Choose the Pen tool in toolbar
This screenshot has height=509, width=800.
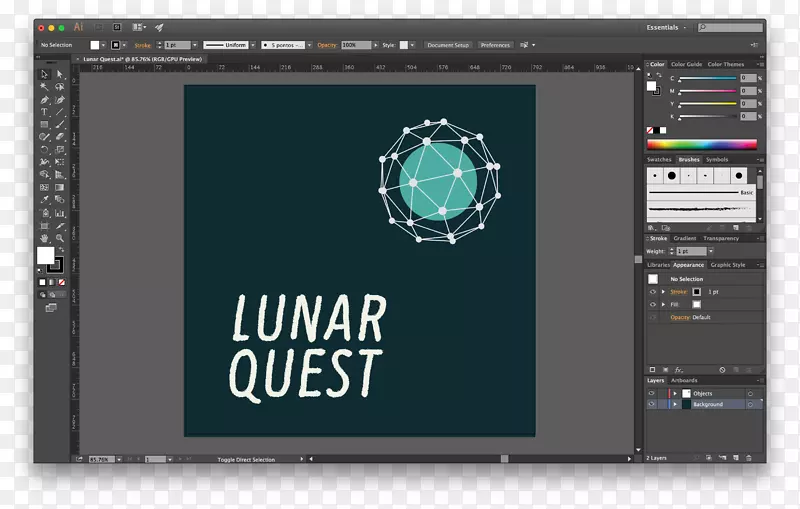coord(44,100)
